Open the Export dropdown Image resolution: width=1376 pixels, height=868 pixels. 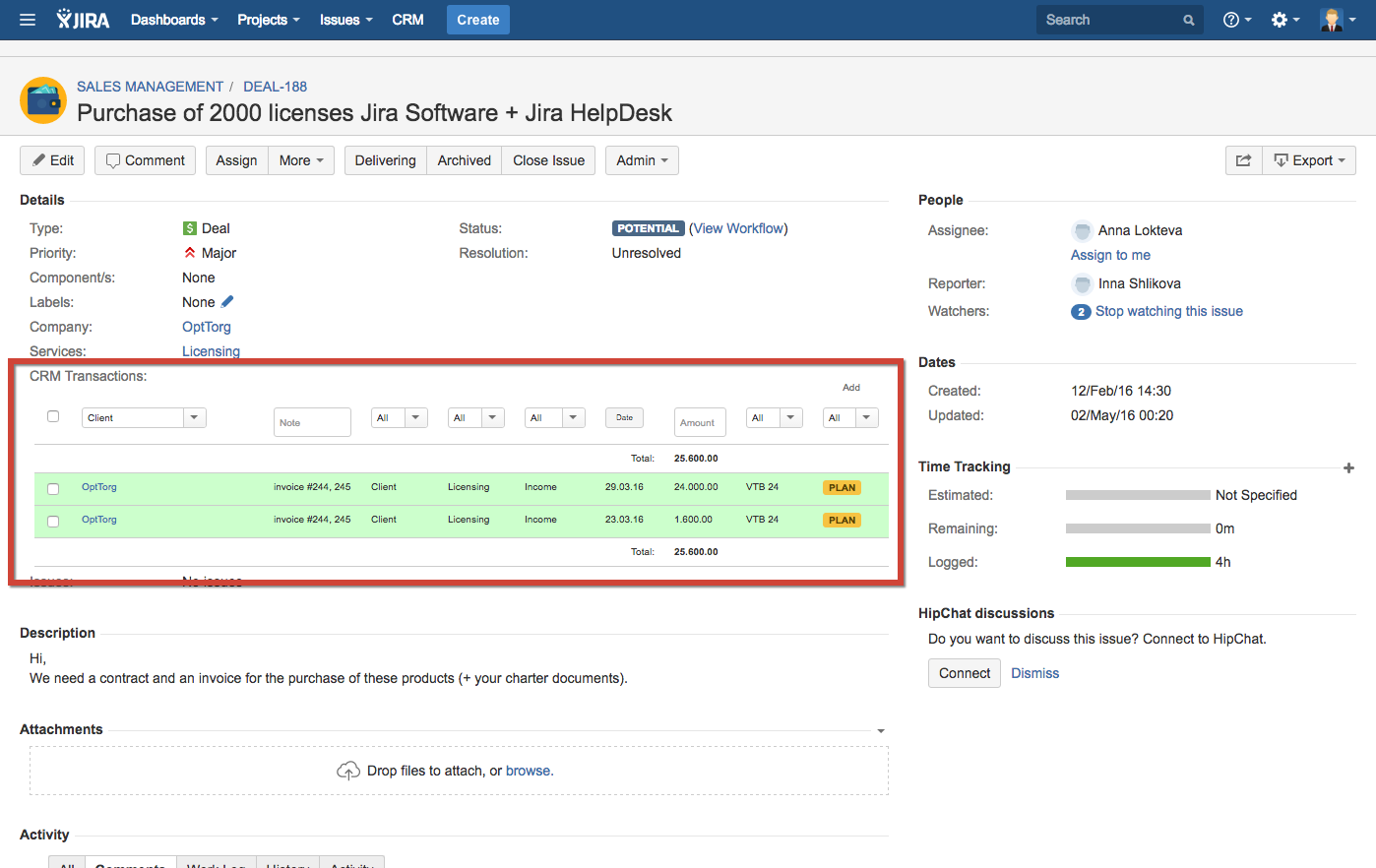(1308, 160)
